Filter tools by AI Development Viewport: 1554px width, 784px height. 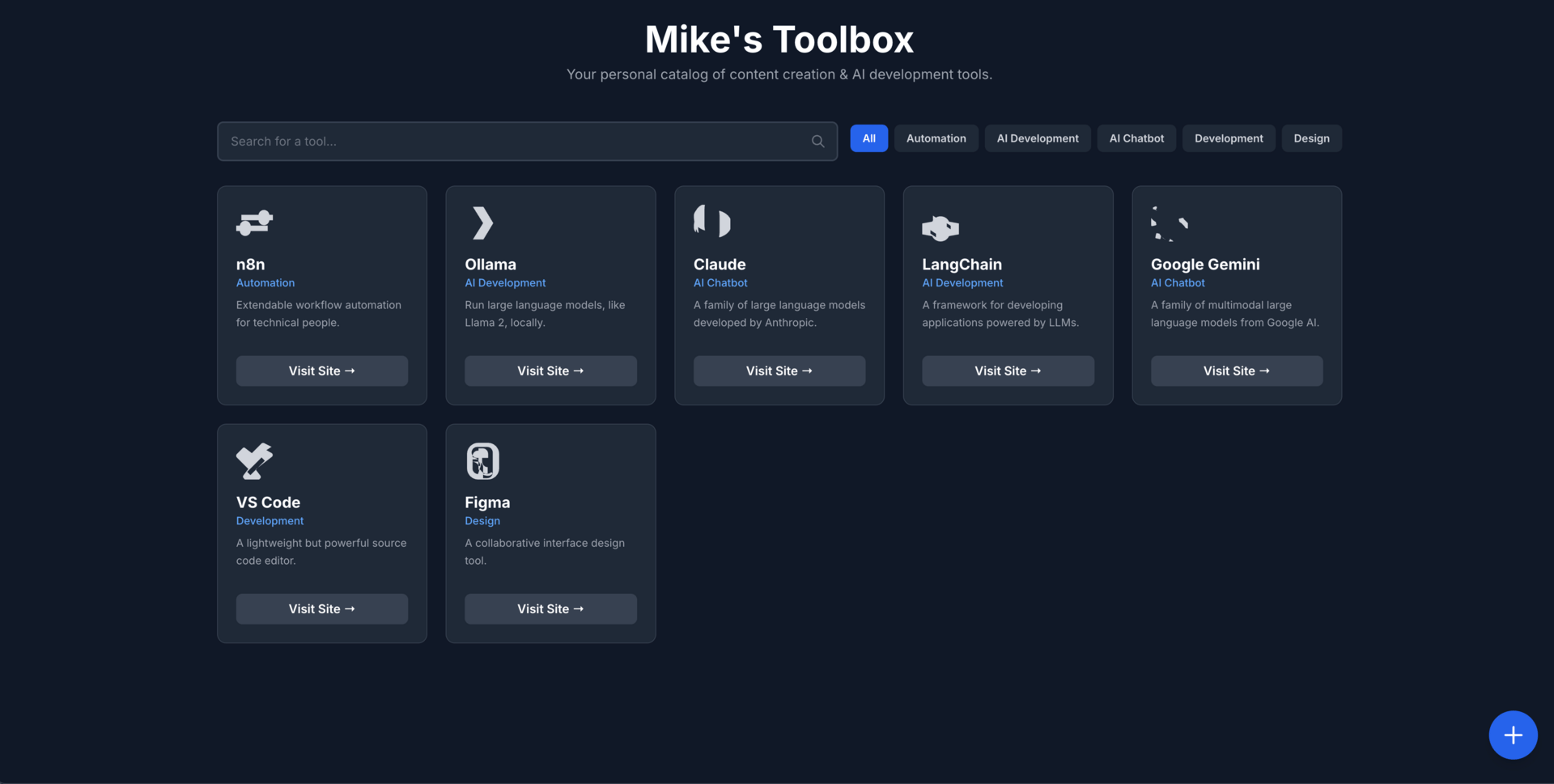click(1038, 138)
